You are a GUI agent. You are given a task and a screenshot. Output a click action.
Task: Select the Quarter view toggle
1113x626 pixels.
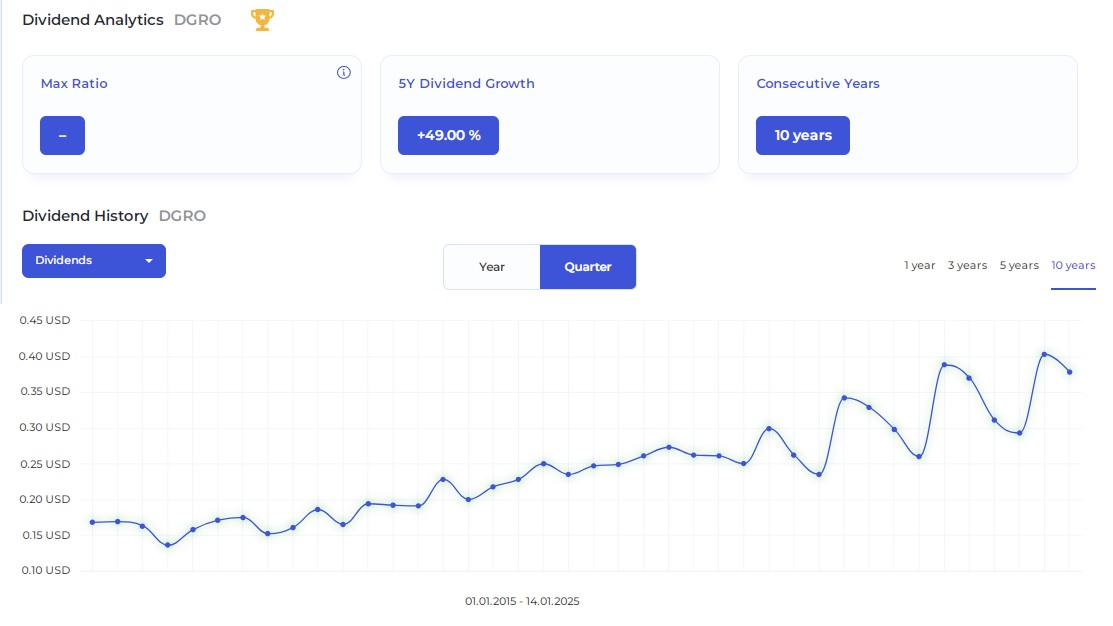pyautogui.click(x=588, y=267)
